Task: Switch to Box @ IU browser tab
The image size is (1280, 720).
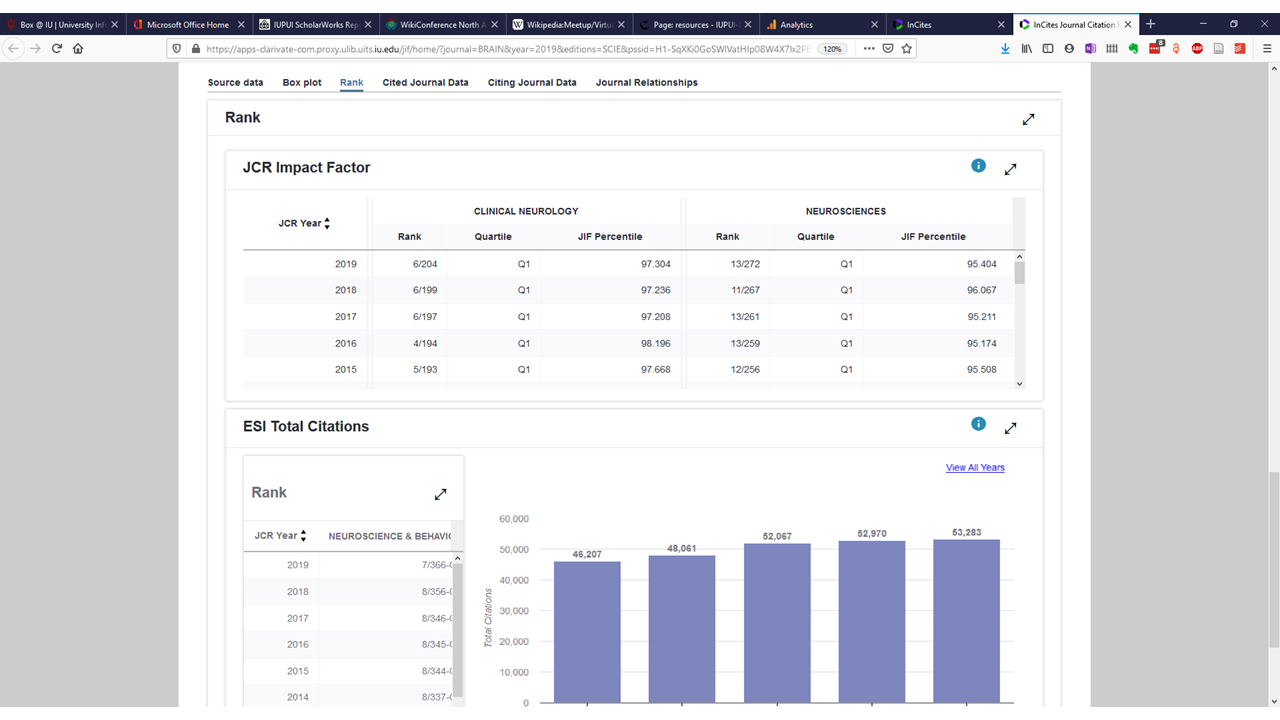Action: pyautogui.click(x=63, y=24)
